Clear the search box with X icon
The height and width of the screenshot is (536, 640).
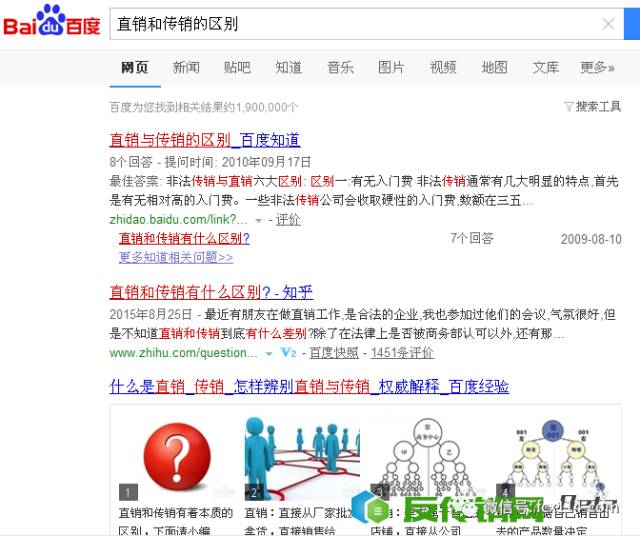609,24
